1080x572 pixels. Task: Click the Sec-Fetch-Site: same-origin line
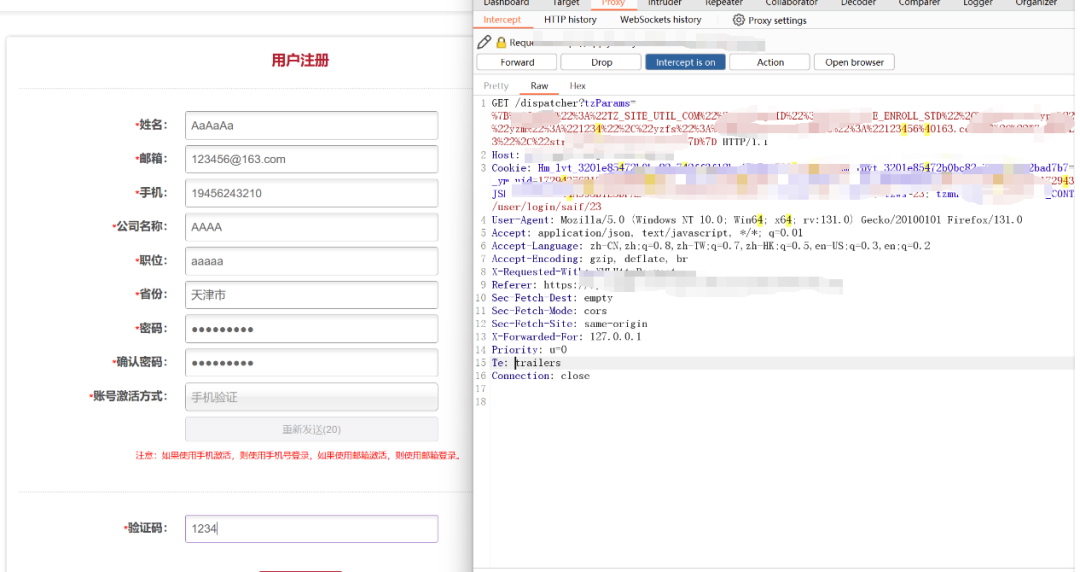(569, 324)
